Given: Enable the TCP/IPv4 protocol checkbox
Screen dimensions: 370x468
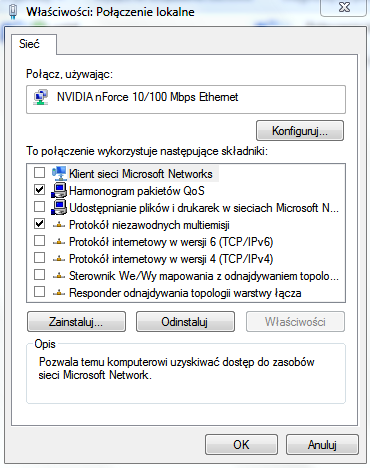Looking at the screenshot, I should pos(39,258).
